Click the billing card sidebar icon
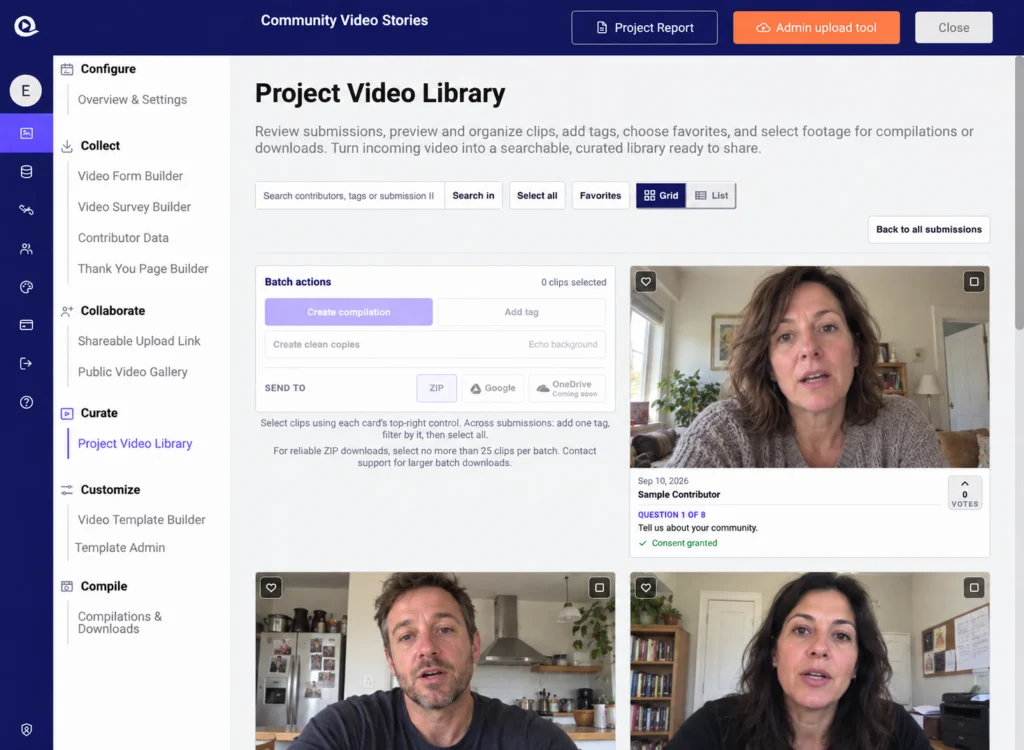 coord(26,325)
